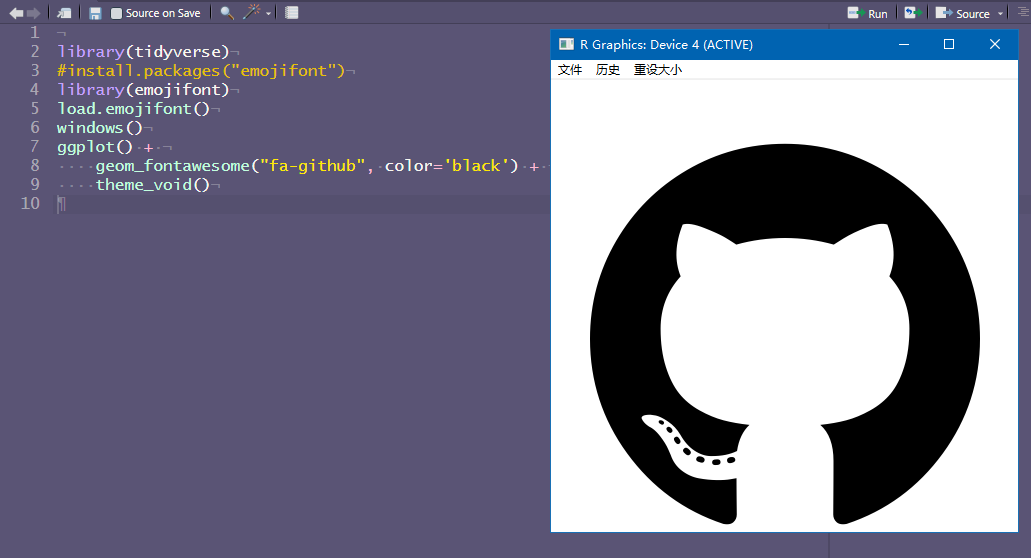Click "fa-github" string in line 8
Image resolution: width=1031 pixels, height=558 pixels.
312,166
